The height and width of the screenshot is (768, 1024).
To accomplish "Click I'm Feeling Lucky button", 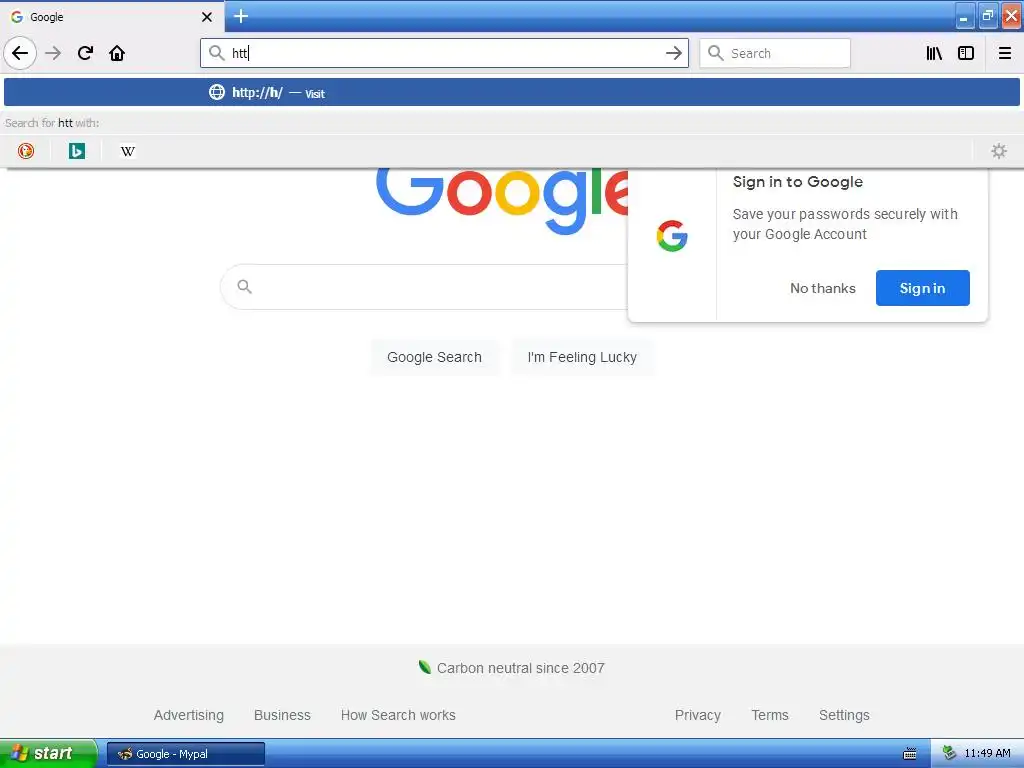I will coord(582,357).
